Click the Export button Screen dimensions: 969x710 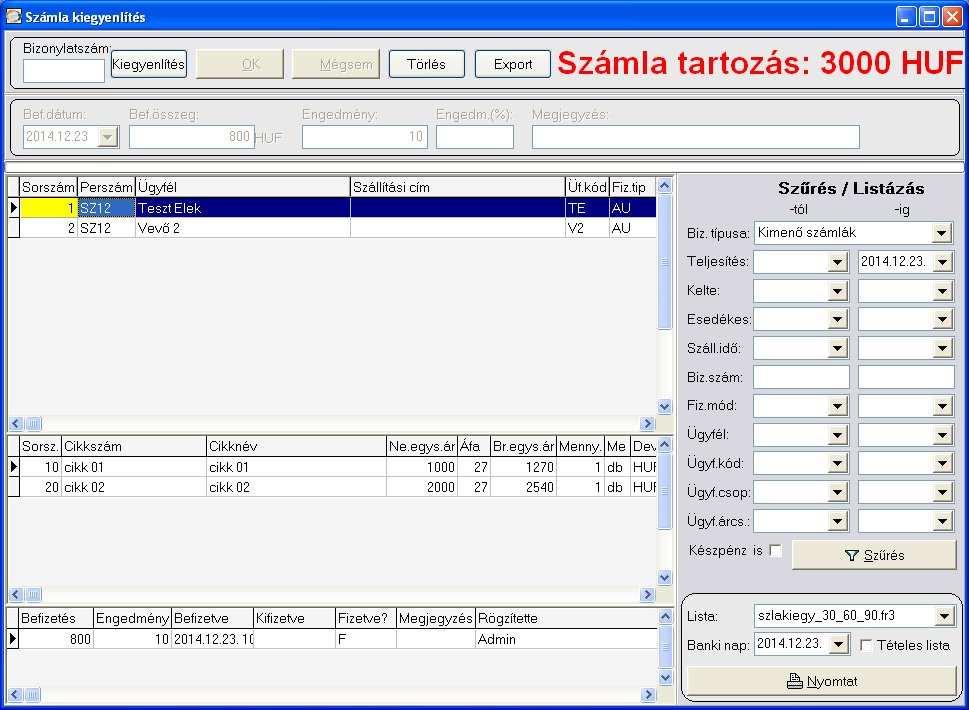[512, 64]
